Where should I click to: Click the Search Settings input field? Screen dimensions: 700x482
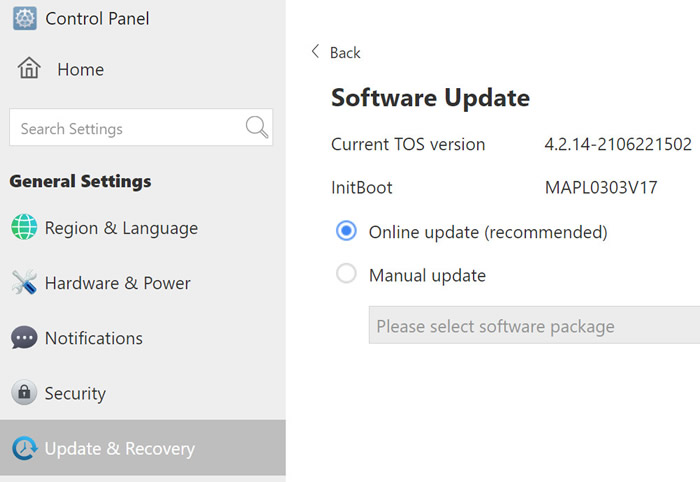click(x=141, y=127)
